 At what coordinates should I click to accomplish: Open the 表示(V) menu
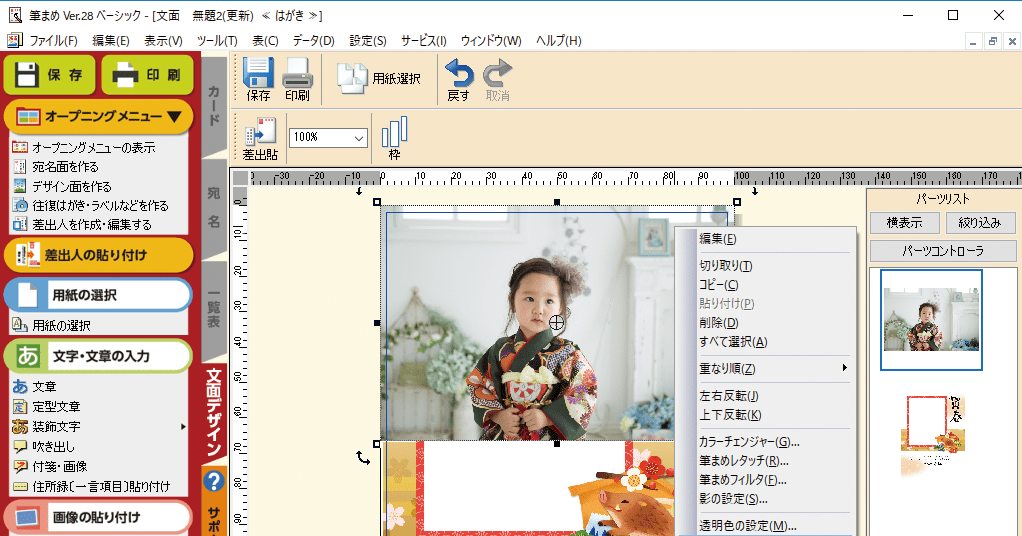point(163,40)
